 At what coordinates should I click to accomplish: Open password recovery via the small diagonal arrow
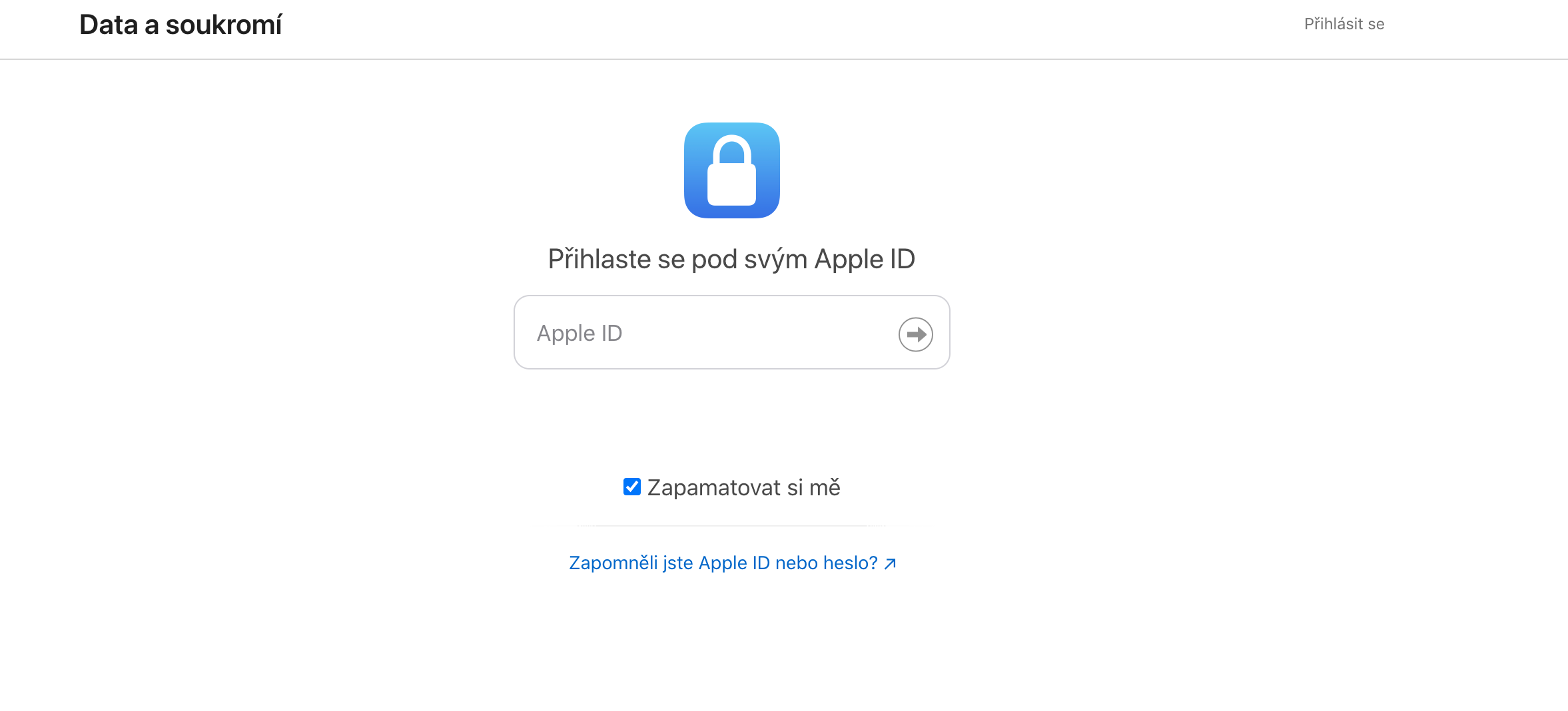point(890,564)
